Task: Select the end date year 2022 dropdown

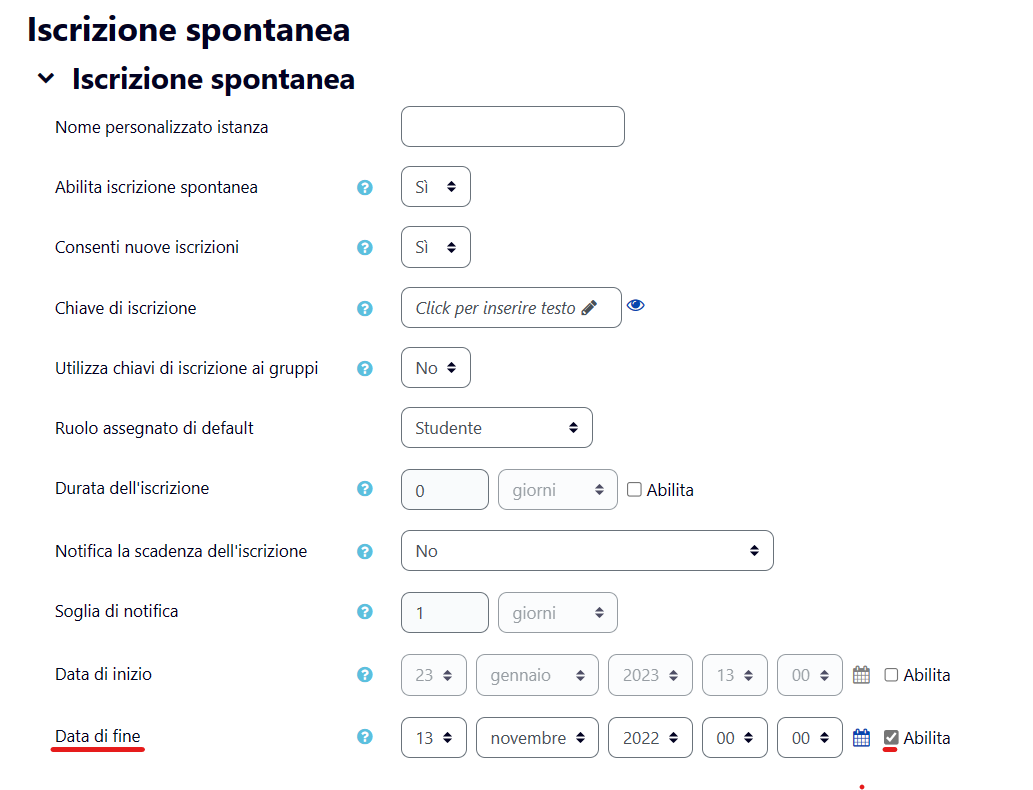Action: pyautogui.click(x=650, y=738)
